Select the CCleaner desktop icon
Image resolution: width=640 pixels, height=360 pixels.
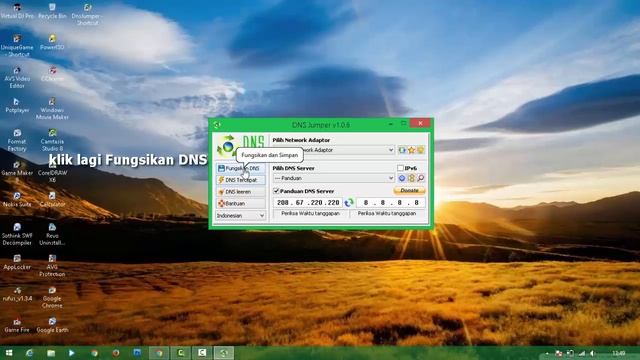[x=52, y=74]
